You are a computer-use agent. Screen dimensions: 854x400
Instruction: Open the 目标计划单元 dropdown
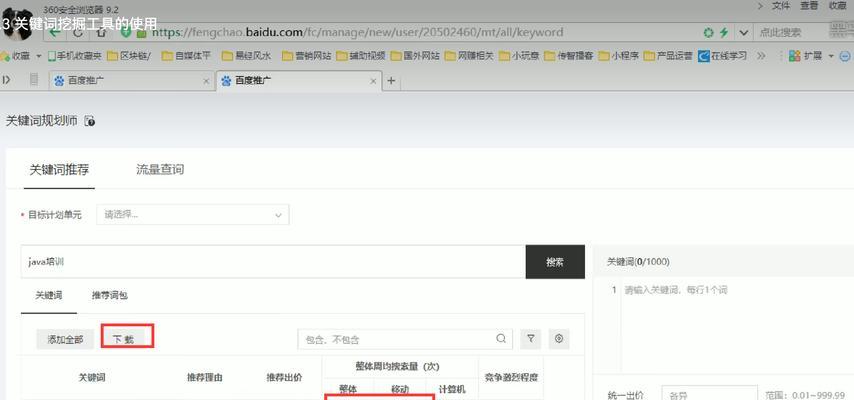[193, 215]
